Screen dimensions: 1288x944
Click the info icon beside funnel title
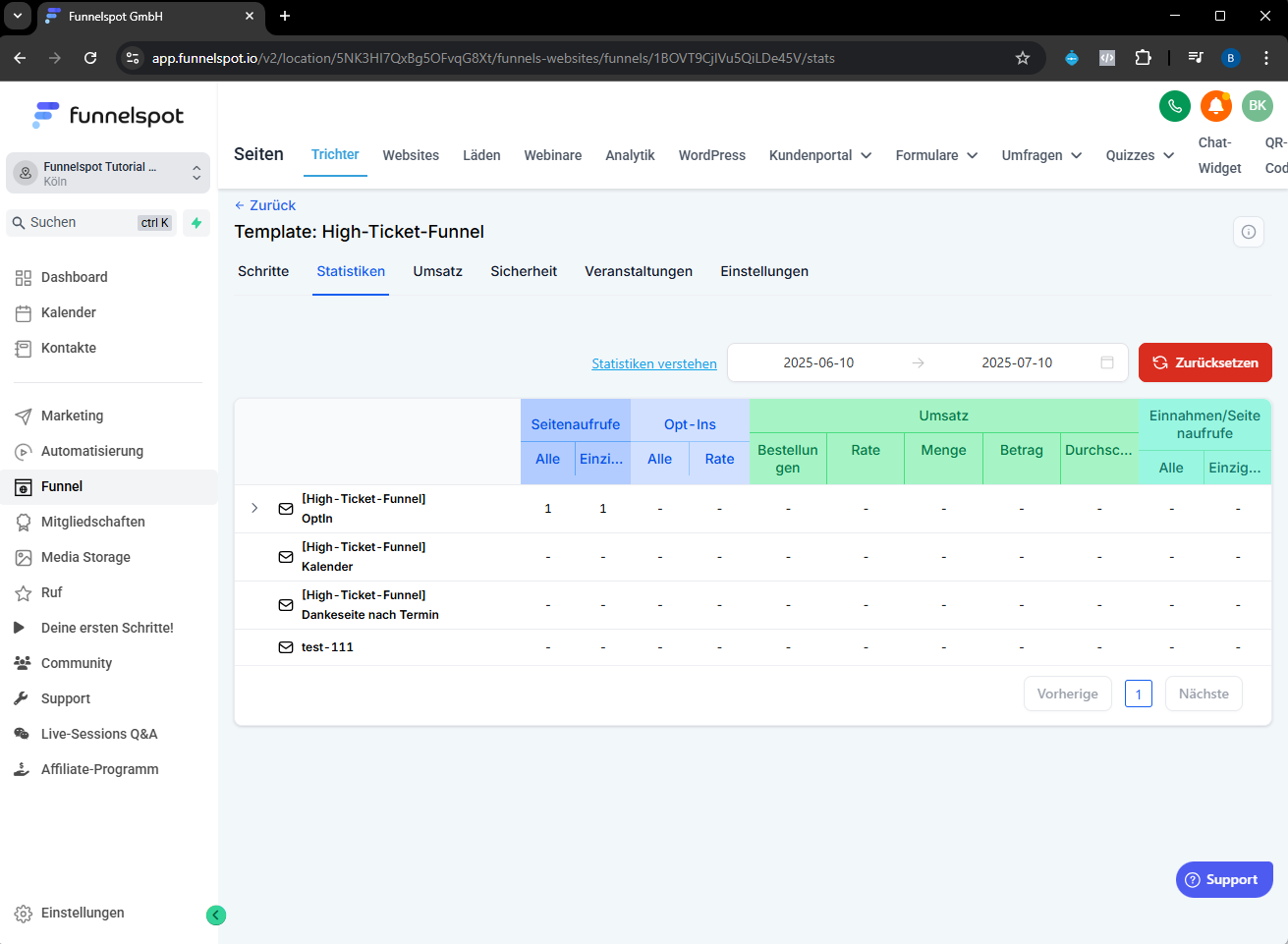tap(1248, 232)
